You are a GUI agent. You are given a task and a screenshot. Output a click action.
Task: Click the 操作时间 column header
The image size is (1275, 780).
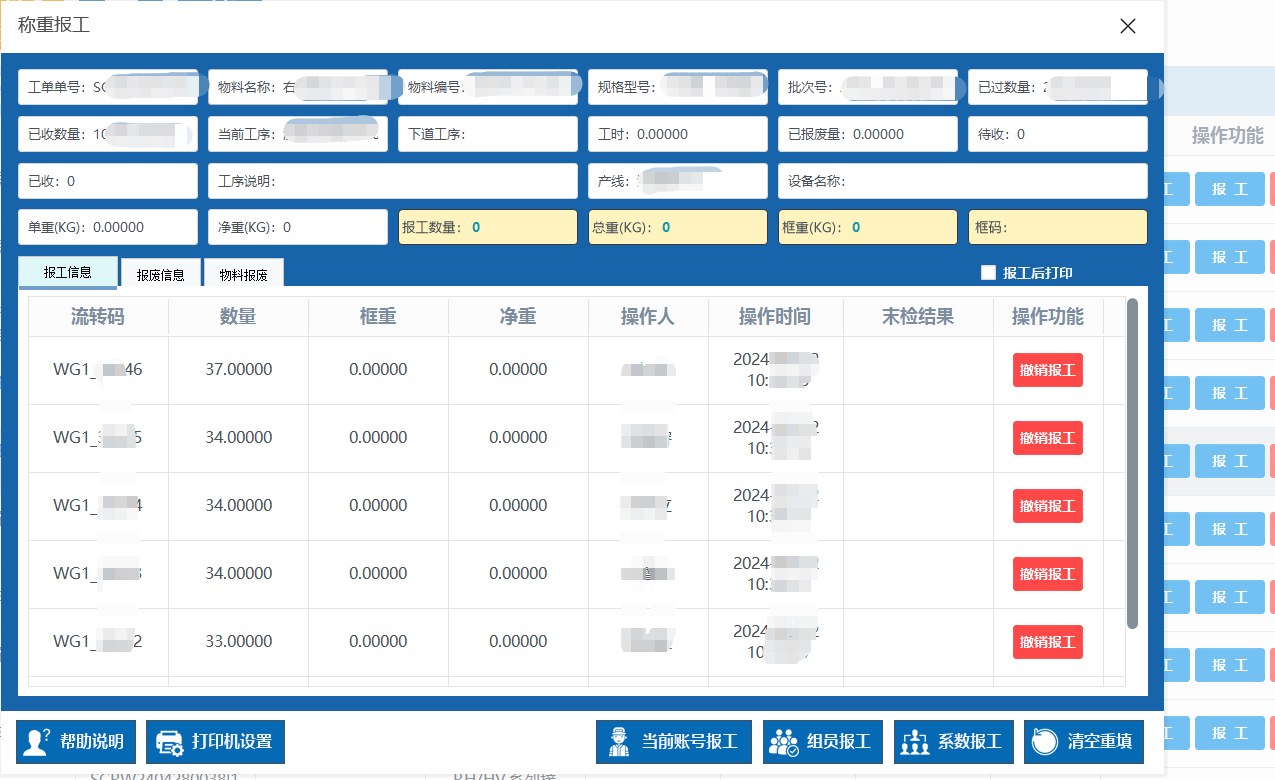(x=775, y=317)
